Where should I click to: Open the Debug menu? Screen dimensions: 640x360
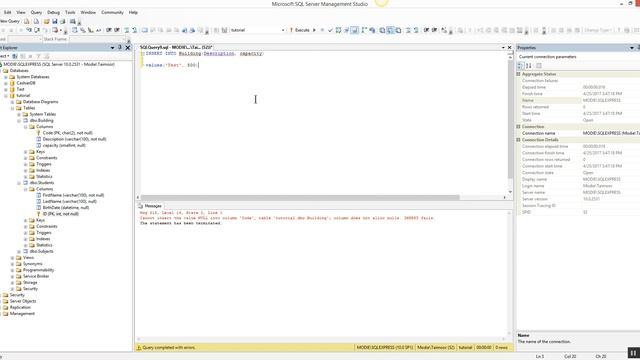pos(53,13)
